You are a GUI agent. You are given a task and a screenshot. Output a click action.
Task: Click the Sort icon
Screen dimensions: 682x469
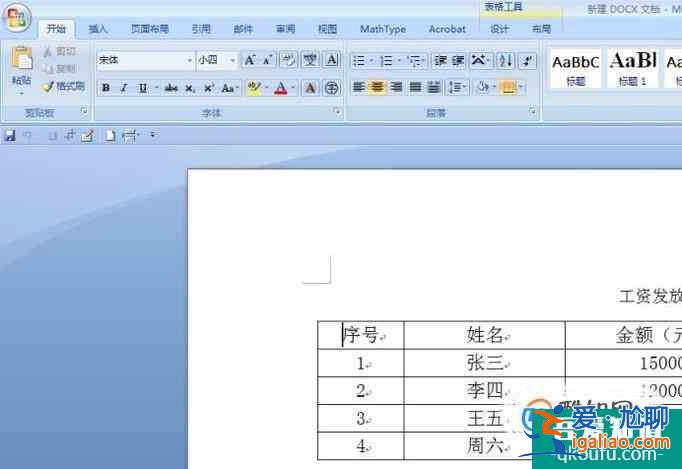point(505,60)
